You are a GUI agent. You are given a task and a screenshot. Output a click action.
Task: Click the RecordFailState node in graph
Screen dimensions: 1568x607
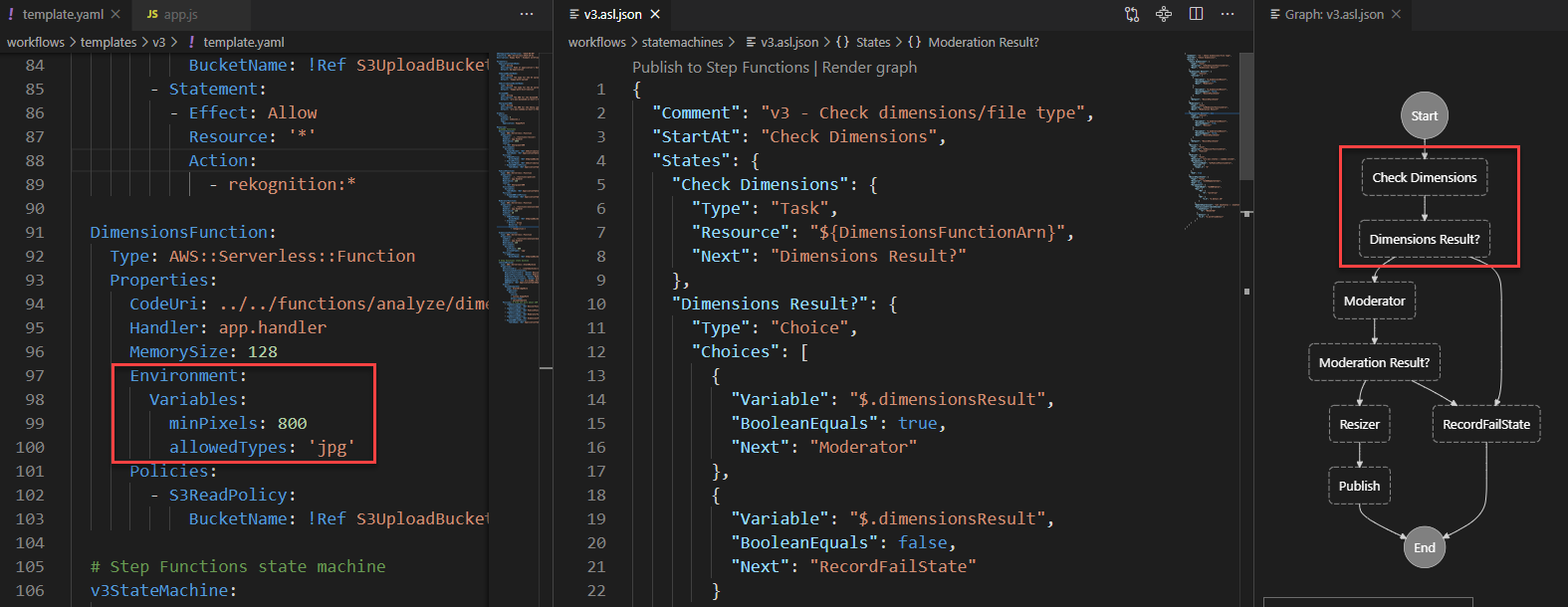tap(1485, 425)
